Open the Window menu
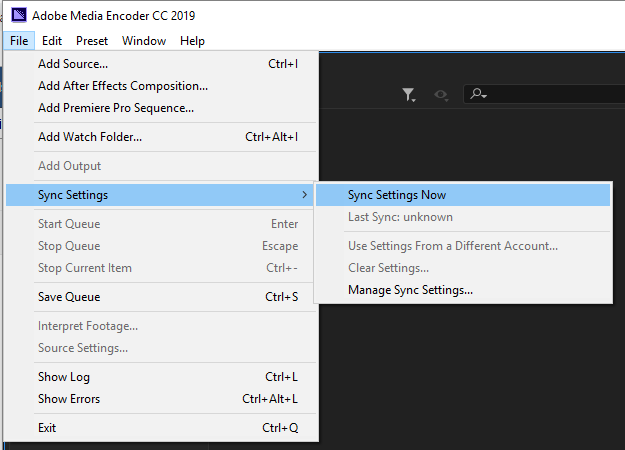Viewport: 625px width, 450px height. 144,41
